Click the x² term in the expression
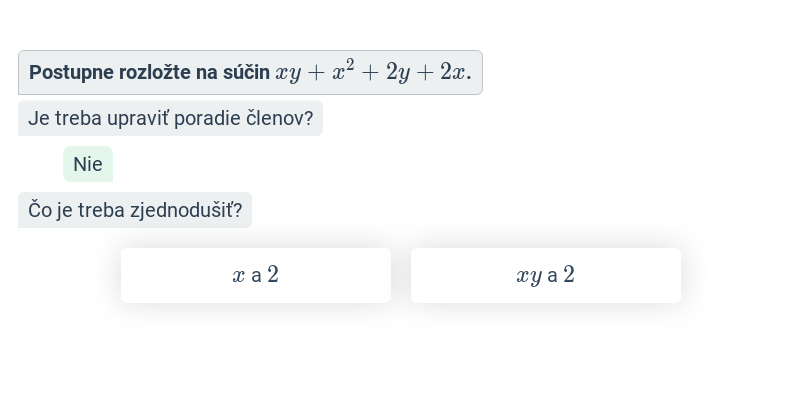Screen dimensions: 800x400 (x=343, y=70)
